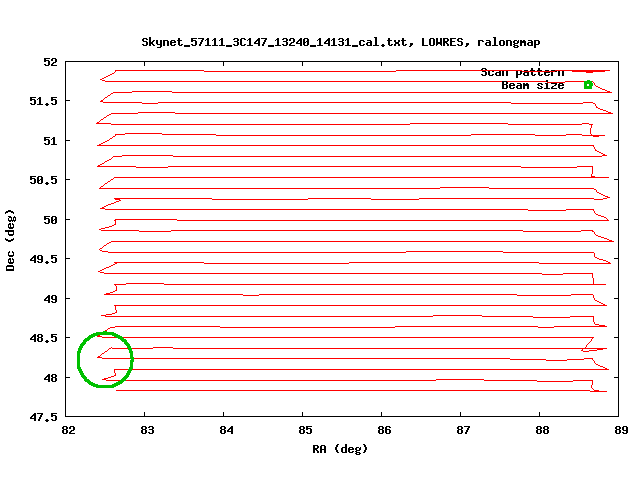Click the y-axis tick label 47.5
The height and width of the screenshot is (480, 640).
44,417
